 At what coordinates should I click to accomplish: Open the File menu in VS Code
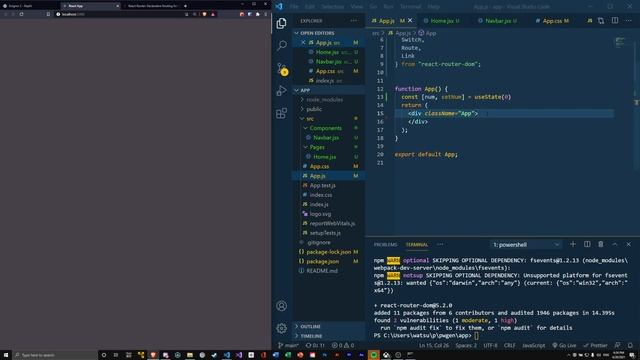click(294, 7)
